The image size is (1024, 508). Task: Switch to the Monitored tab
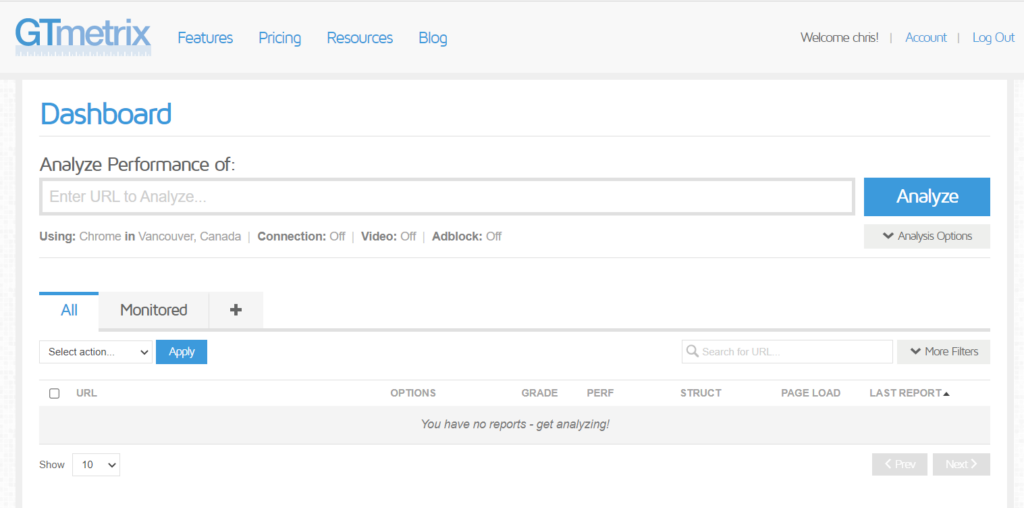(153, 310)
